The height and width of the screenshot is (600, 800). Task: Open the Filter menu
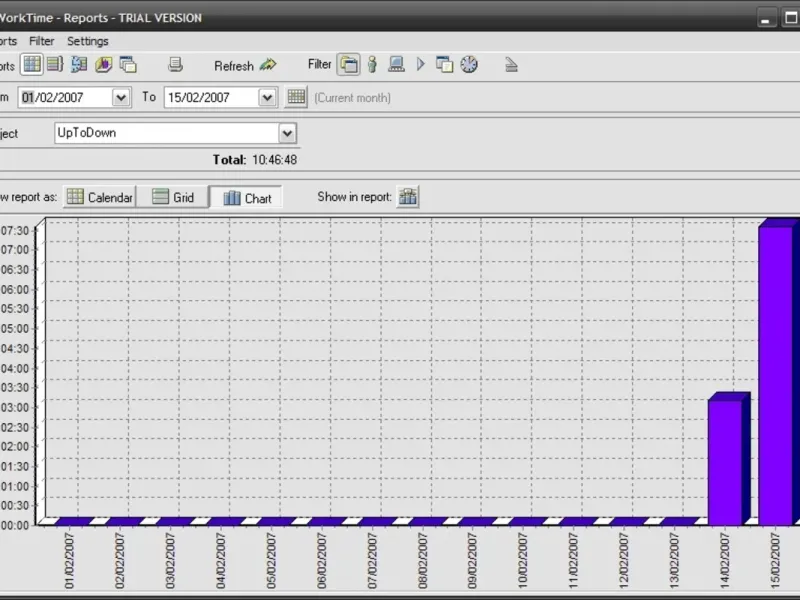(x=42, y=41)
